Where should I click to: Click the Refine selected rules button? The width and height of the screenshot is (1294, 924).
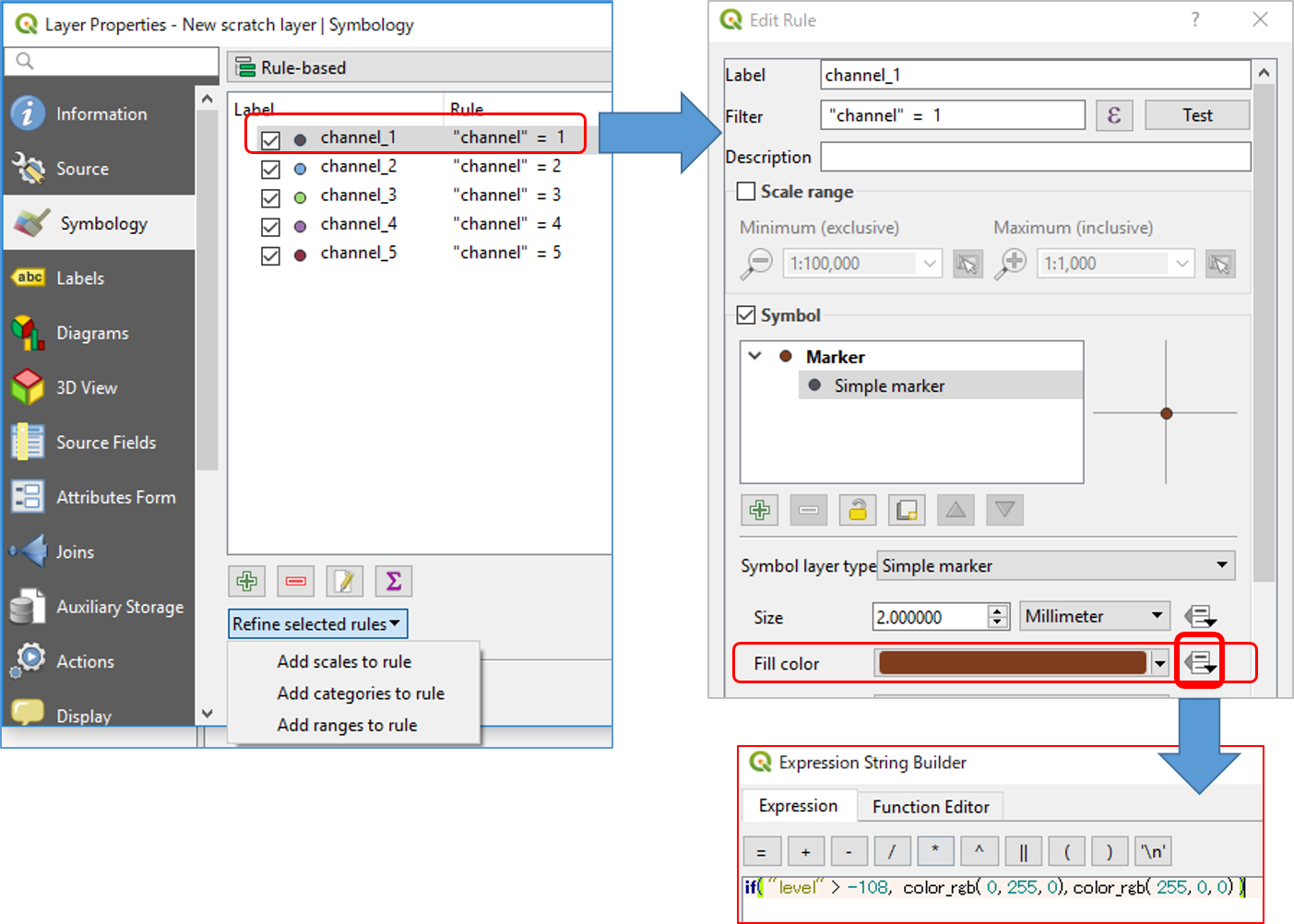[317, 624]
